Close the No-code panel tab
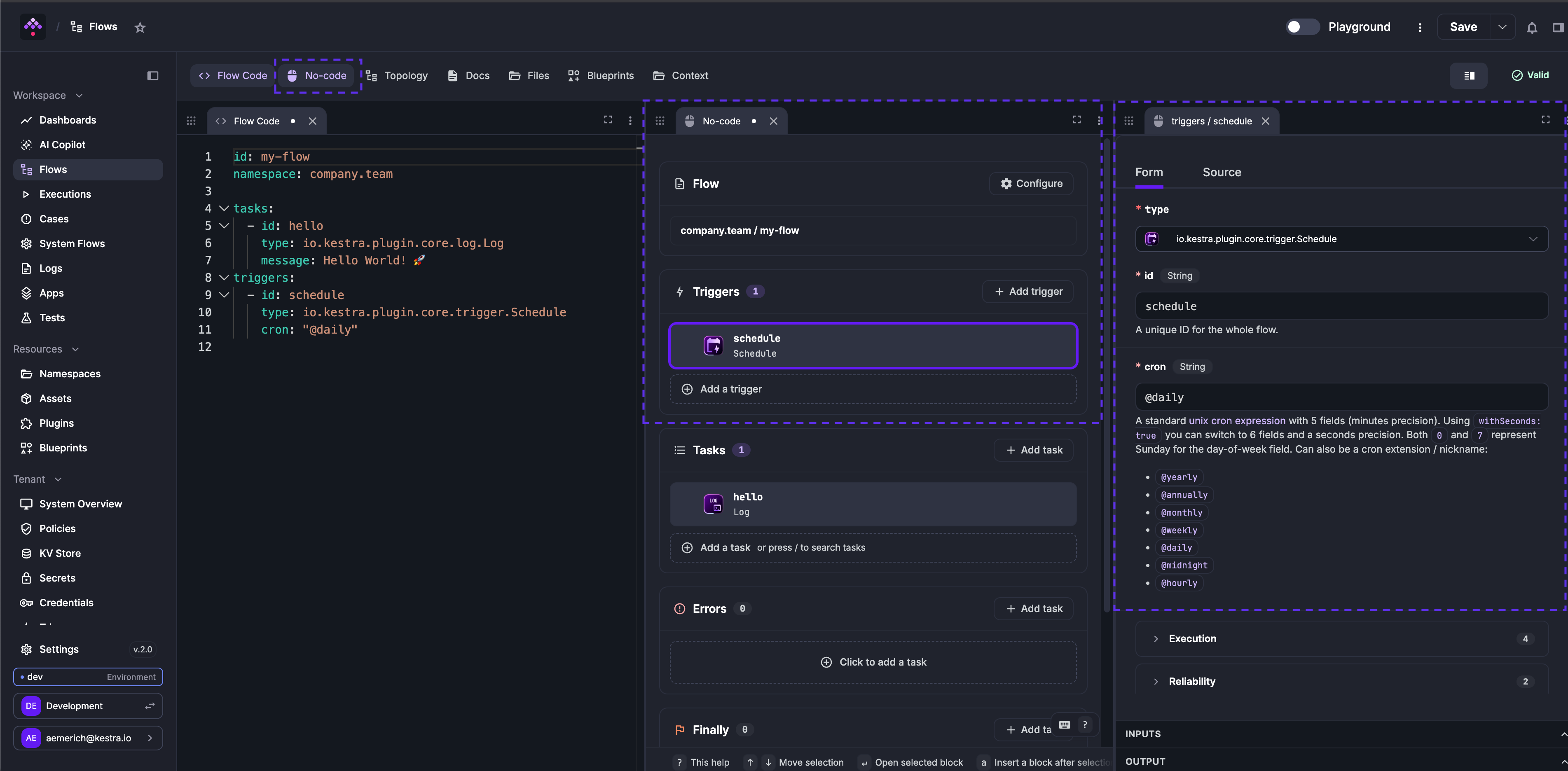This screenshot has height=771, width=1568. [773, 121]
